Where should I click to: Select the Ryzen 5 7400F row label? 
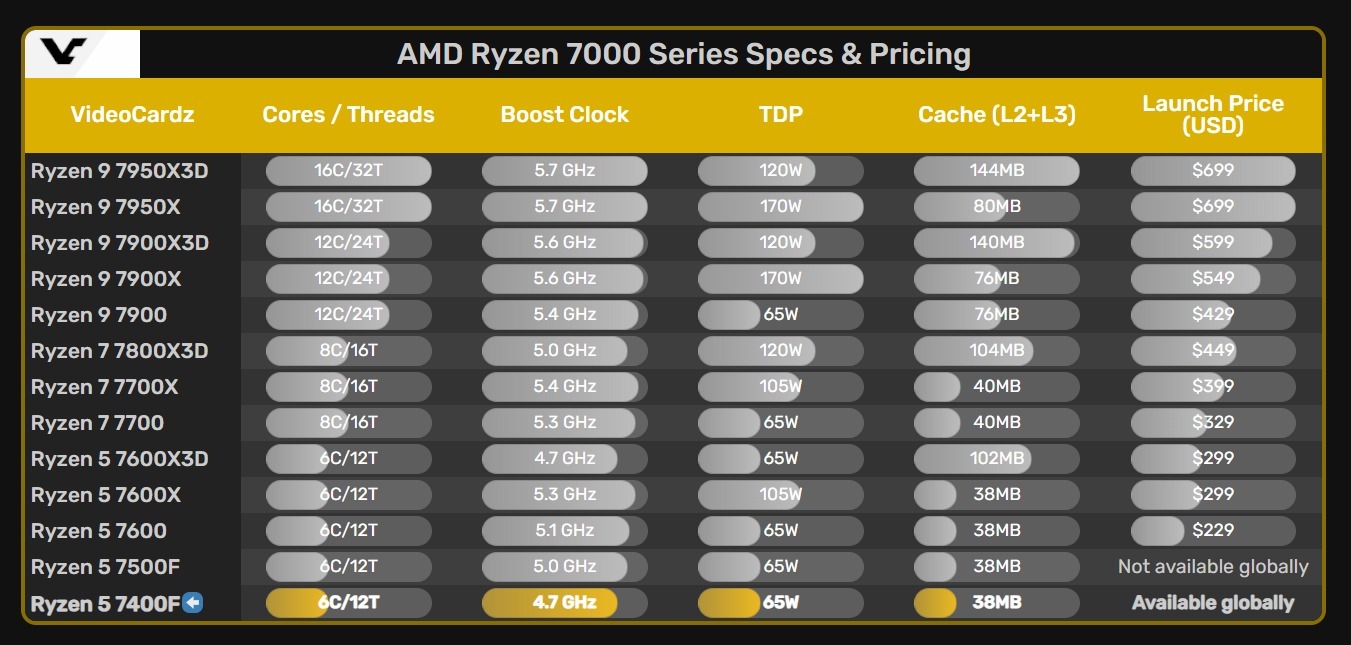point(104,604)
